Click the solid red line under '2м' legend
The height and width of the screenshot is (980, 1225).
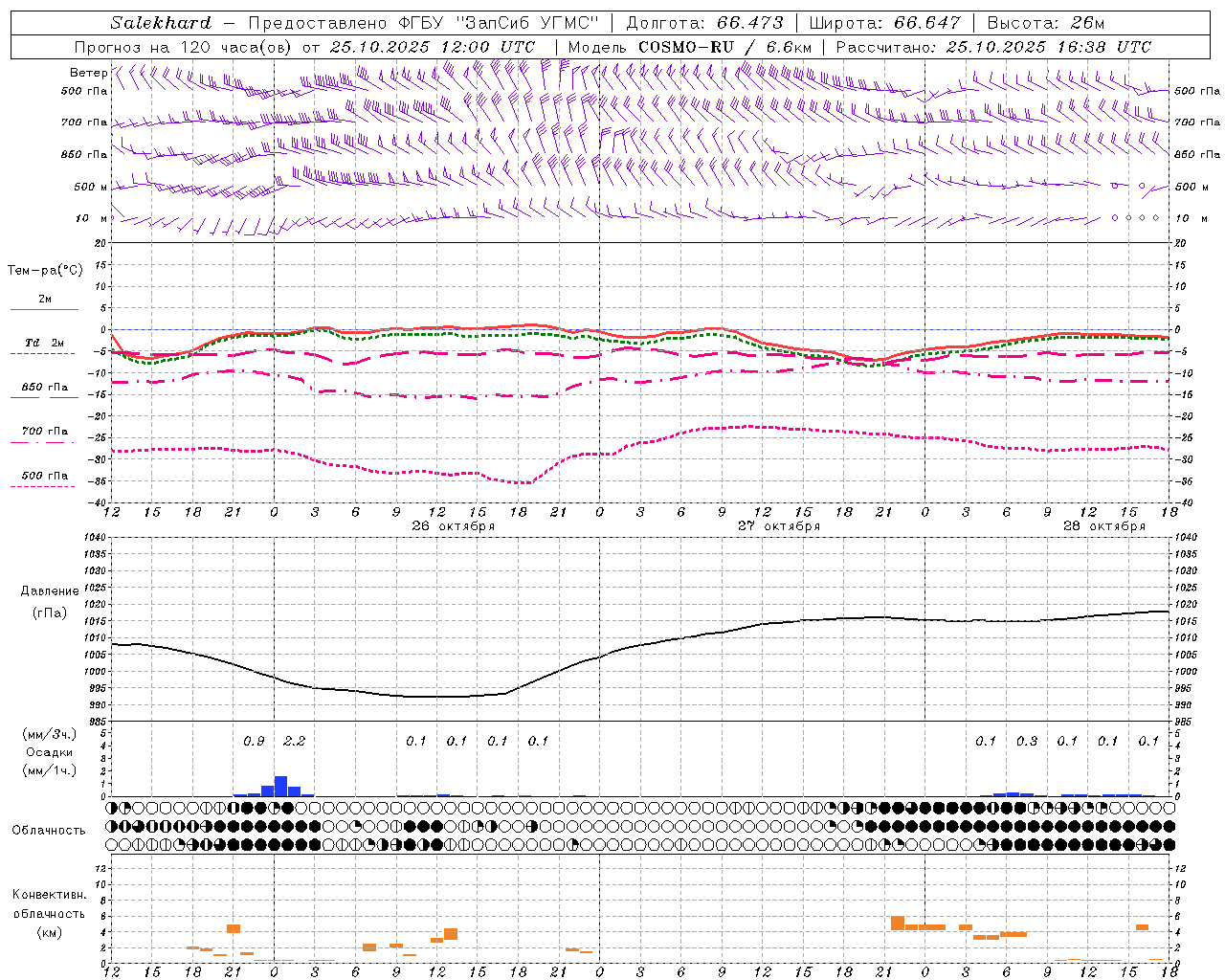(44, 309)
